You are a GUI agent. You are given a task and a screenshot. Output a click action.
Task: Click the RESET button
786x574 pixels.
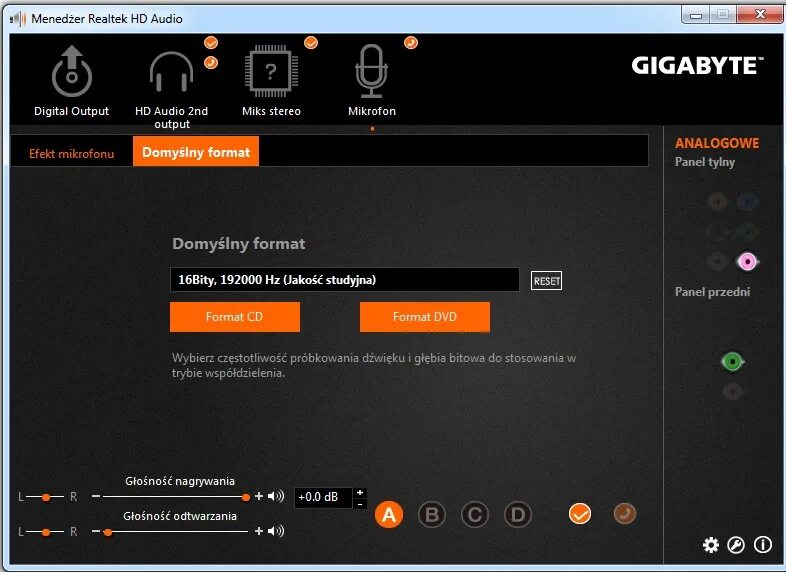(546, 281)
